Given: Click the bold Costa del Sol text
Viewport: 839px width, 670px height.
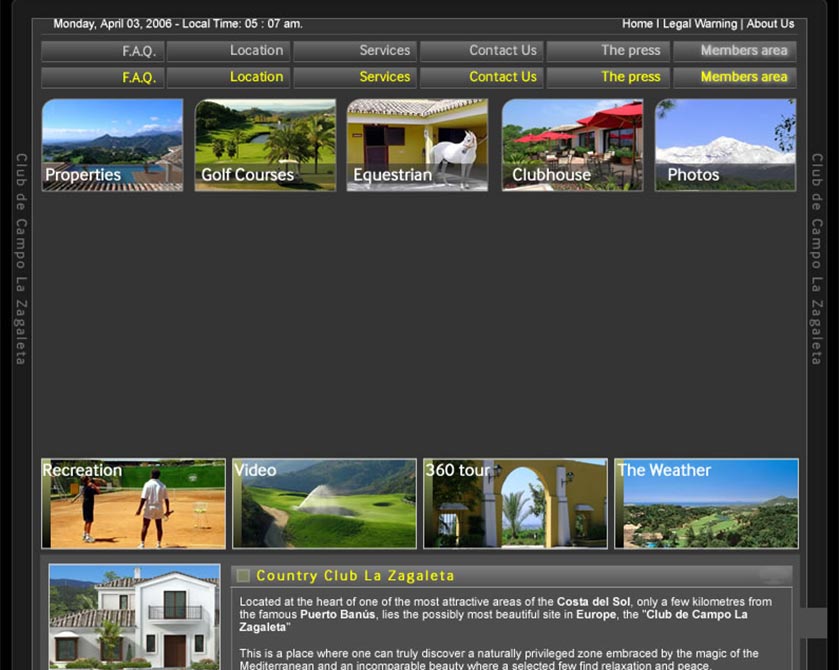Looking at the screenshot, I should (x=593, y=602).
